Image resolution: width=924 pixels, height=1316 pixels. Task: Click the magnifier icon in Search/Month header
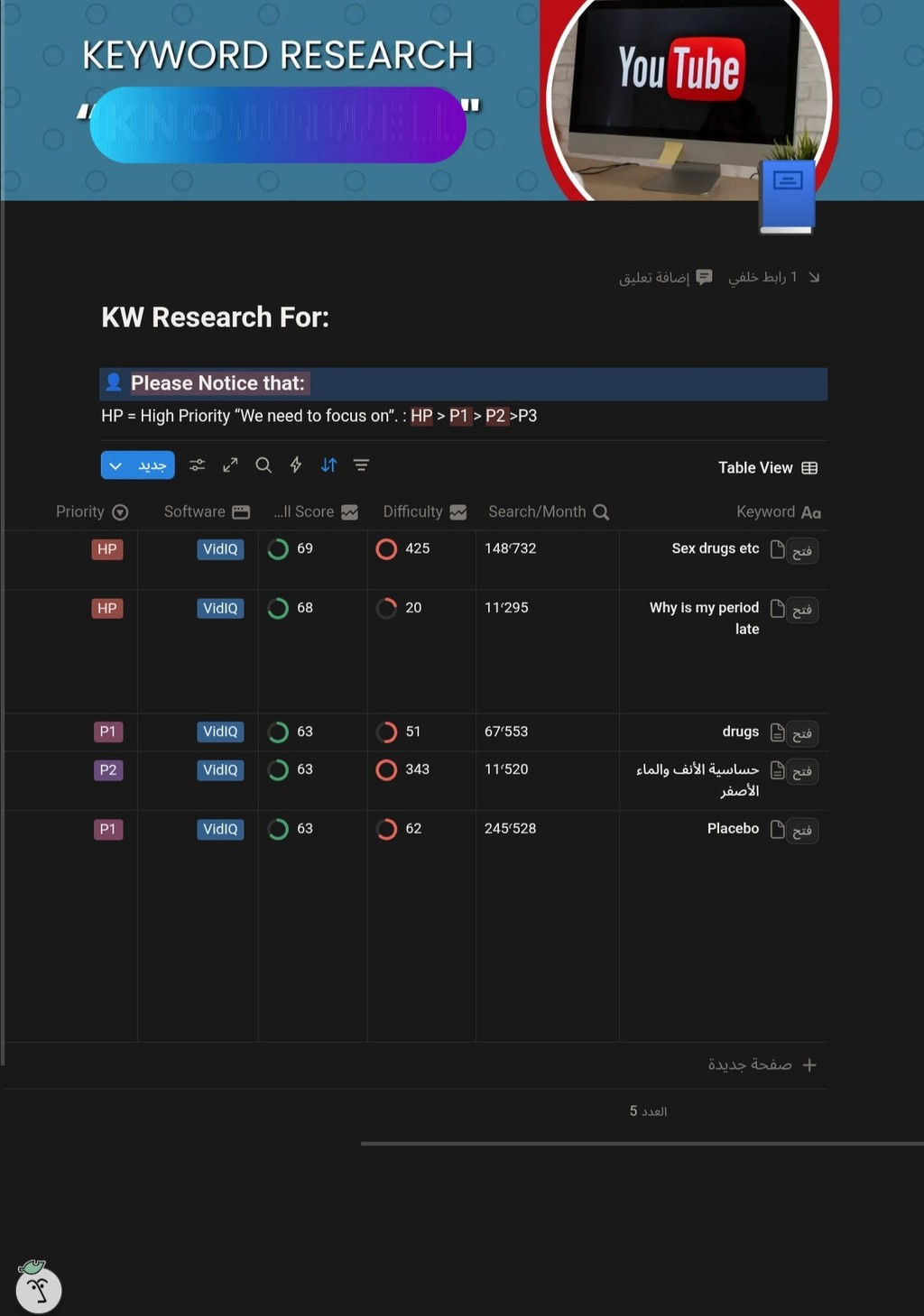601,512
